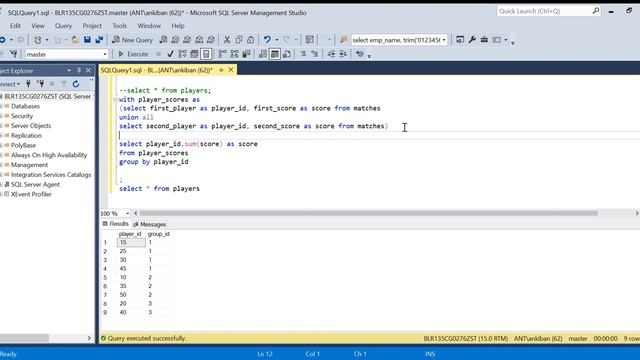
Task: Click the horizontal scrollbar of query editor
Action: click(369, 213)
